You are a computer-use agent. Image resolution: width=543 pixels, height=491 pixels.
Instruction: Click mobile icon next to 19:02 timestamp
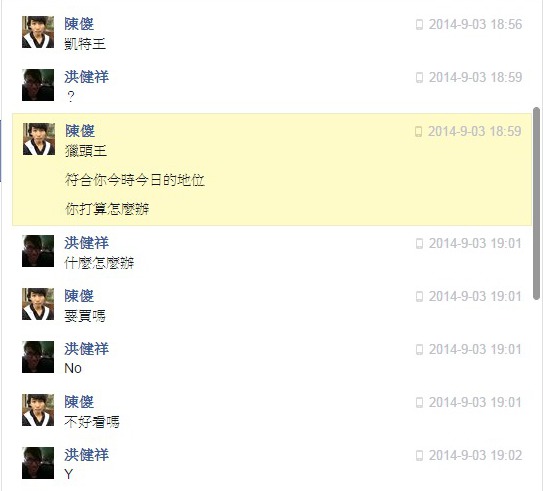point(419,455)
